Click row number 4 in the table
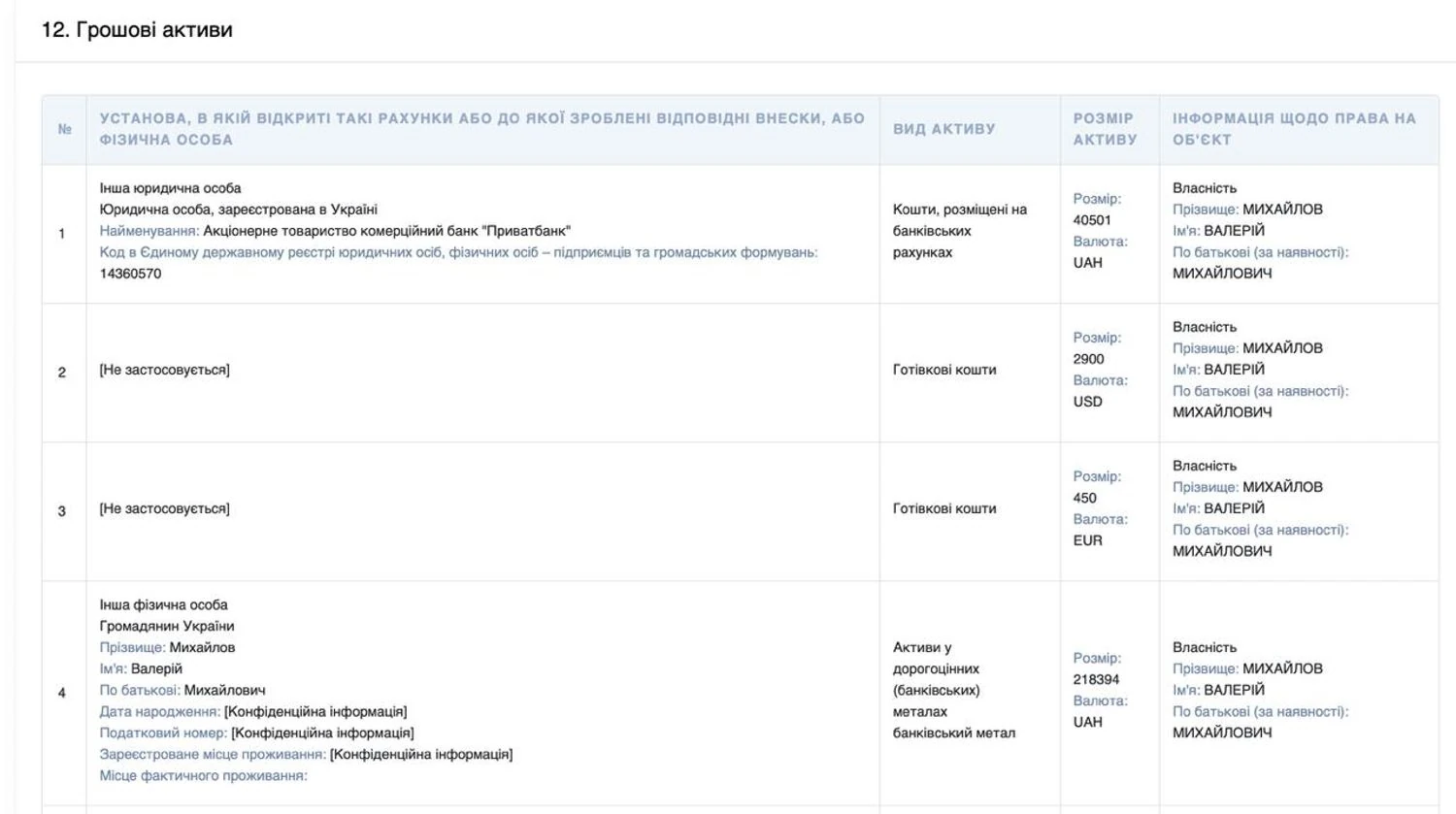This screenshot has width=1456, height=814. pyautogui.click(x=62, y=693)
